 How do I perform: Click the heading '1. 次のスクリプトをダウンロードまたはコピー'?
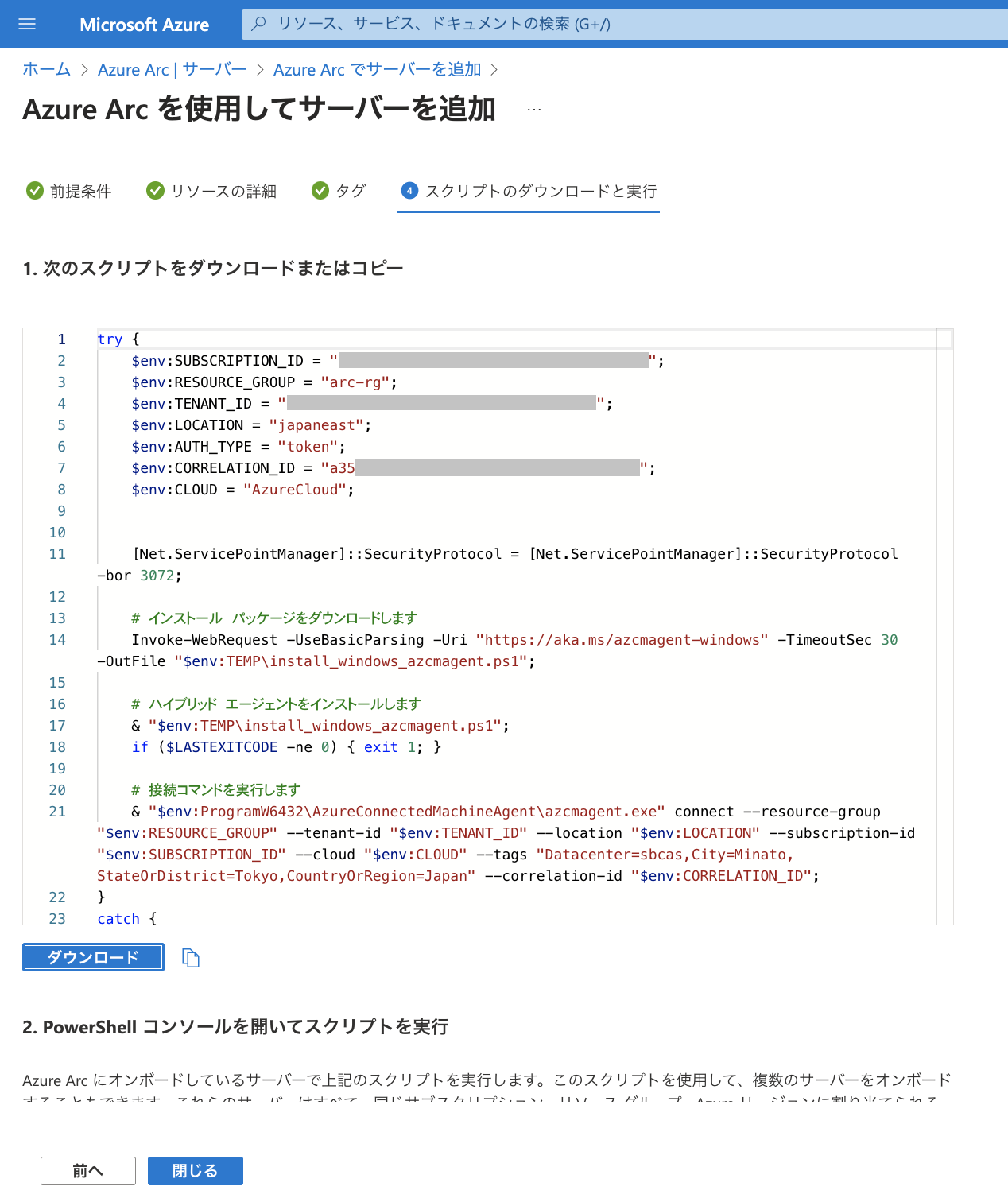point(213,269)
